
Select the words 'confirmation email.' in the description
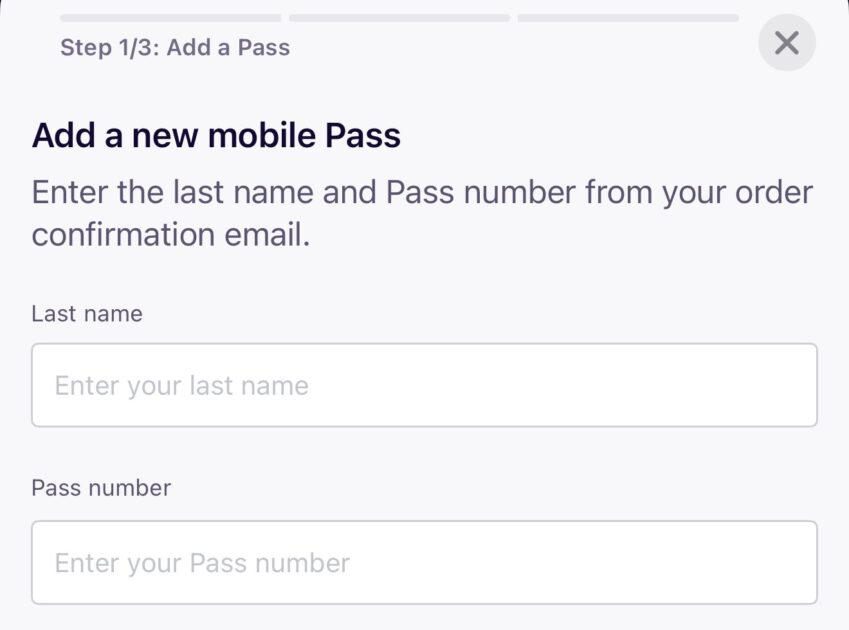point(171,235)
